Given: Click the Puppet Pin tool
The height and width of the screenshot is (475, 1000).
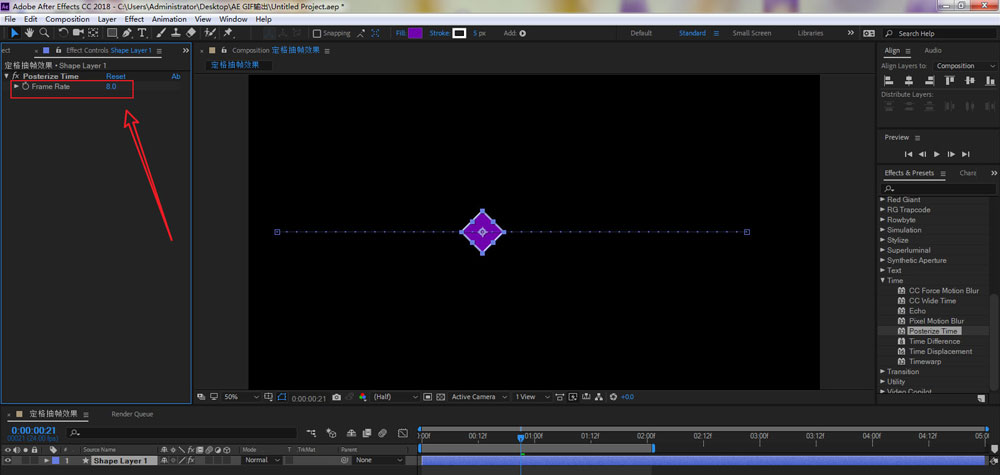Looking at the screenshot, I should (229, 33).
